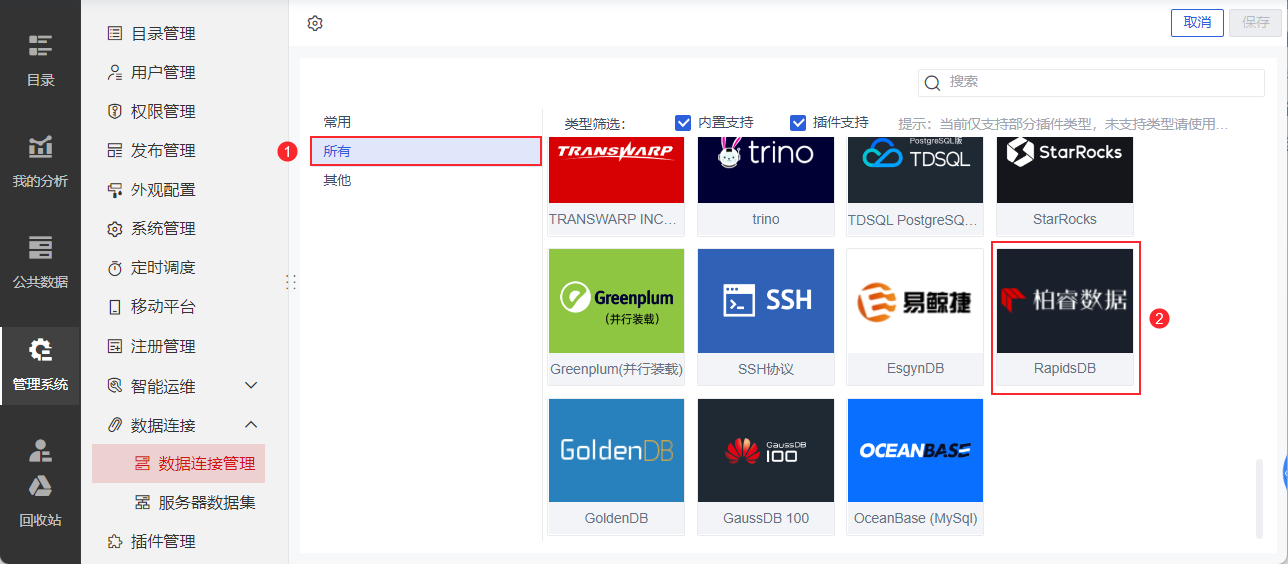This screenshot has height=564, width=1288.
Task: Select the GoldenDB connection card
Action: [616, 466]
